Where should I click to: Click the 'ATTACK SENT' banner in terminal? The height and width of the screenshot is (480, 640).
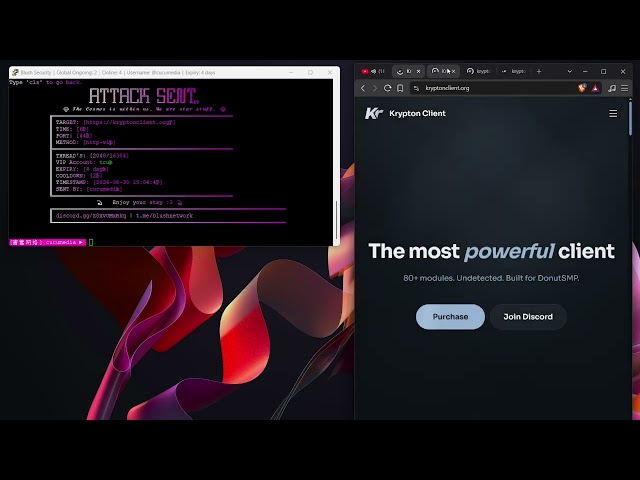click(x=144, y=96)
